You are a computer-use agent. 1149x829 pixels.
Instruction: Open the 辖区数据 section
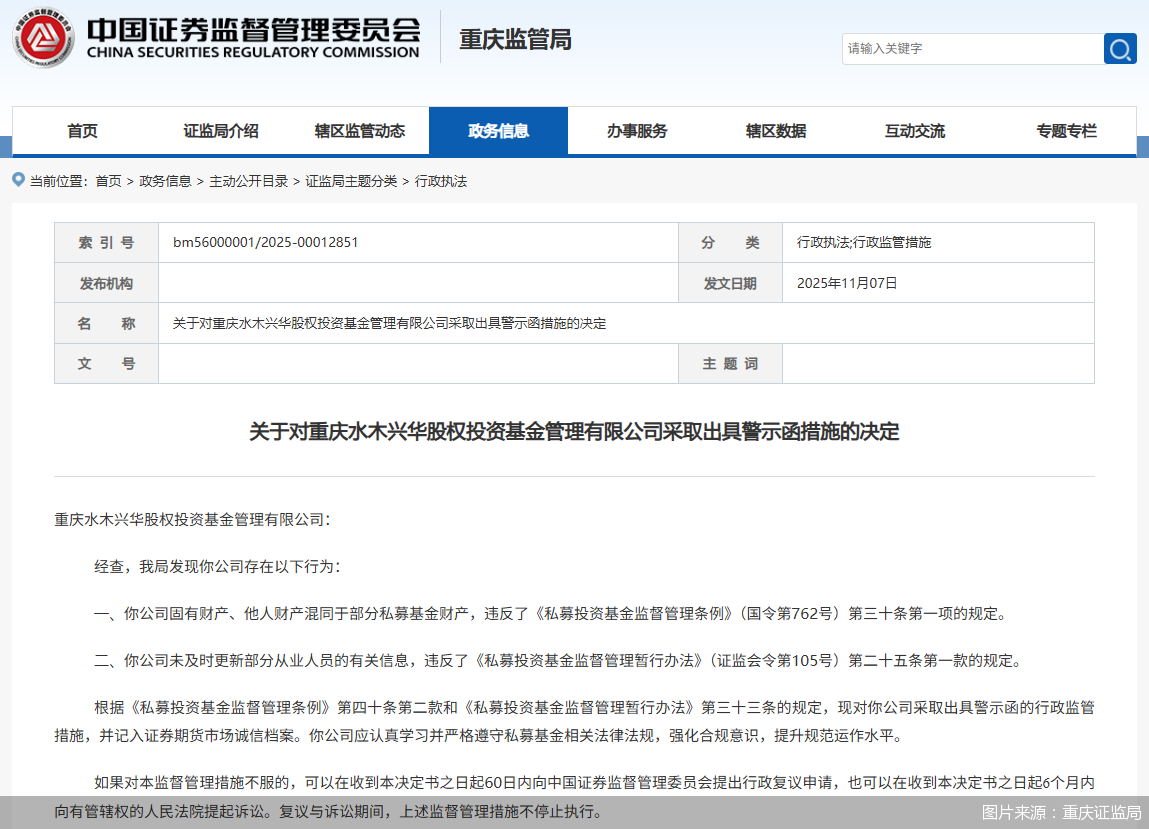coord(776,130)
